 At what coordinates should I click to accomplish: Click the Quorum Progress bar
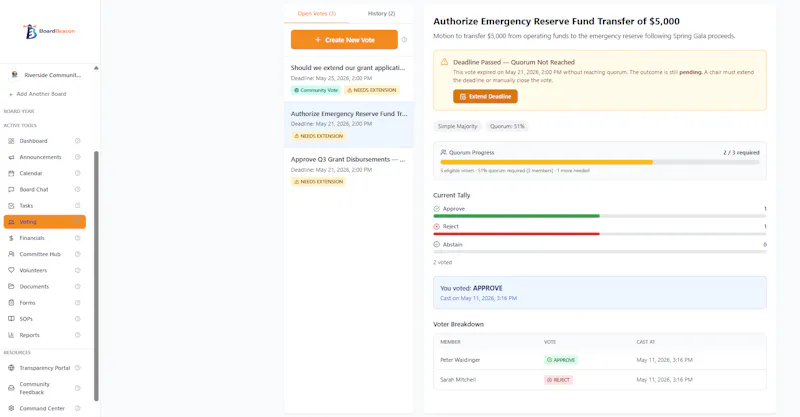pyautogui.click(x=599, y=162)
